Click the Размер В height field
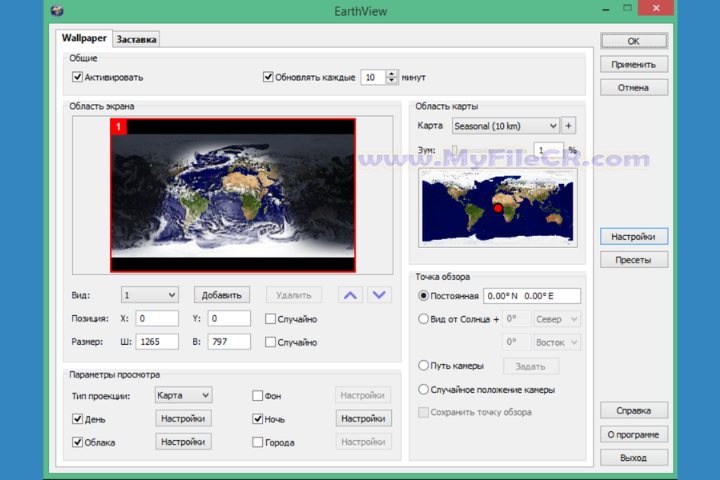 (229, 342)
